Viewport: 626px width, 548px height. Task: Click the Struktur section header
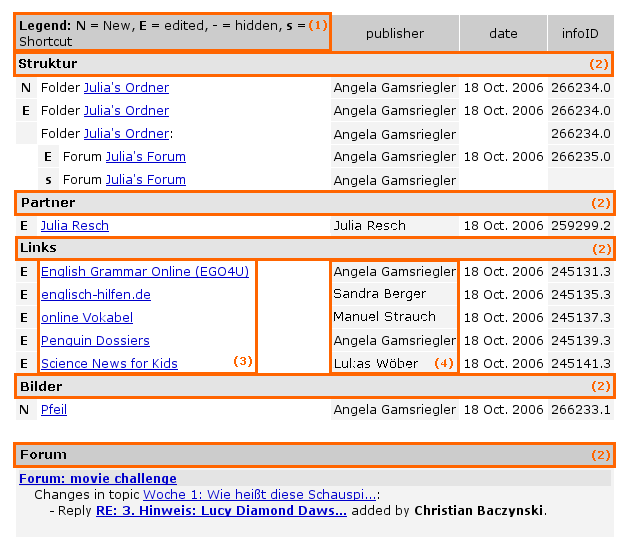click(48, 64)
